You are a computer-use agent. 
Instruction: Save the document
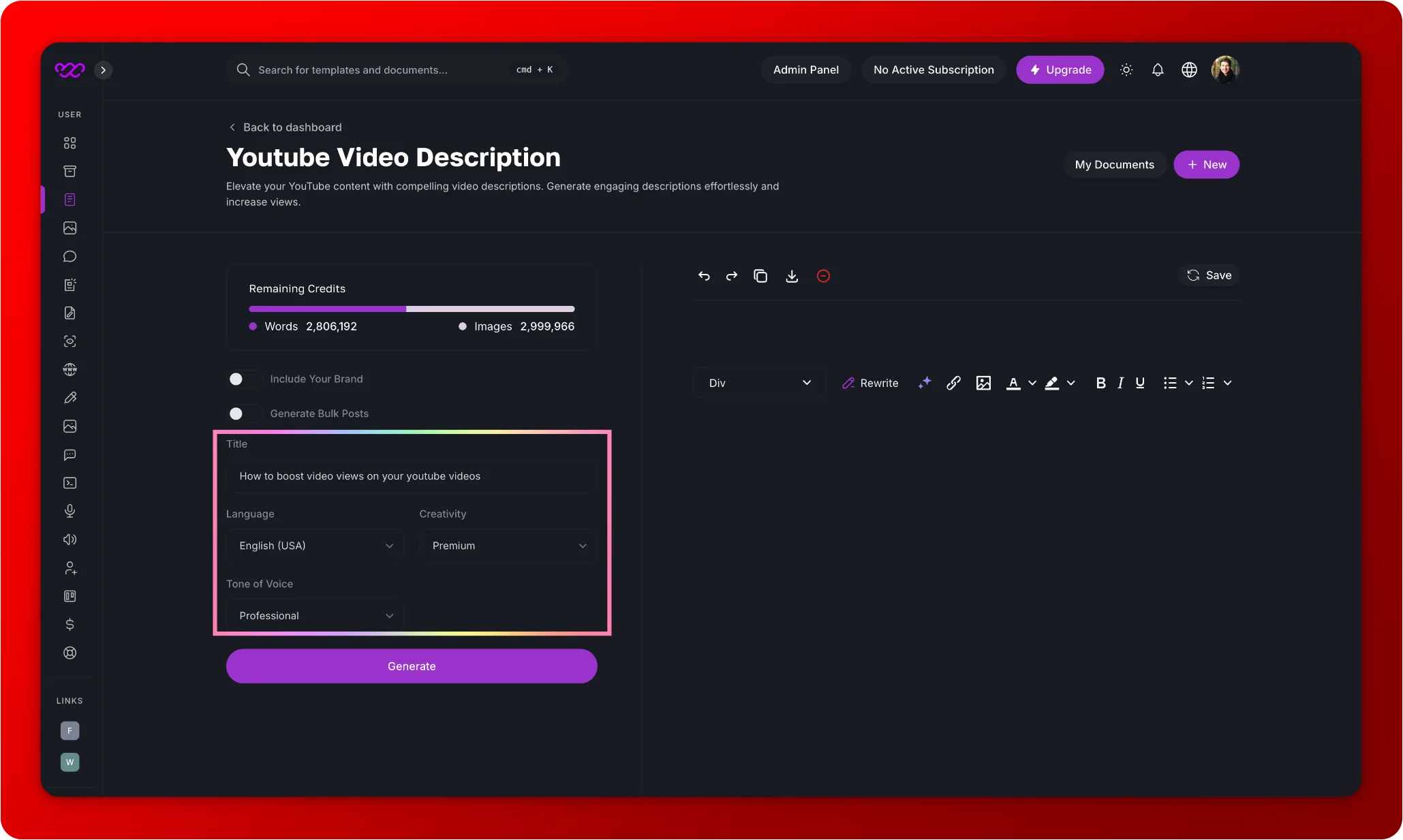point(1209,275)
